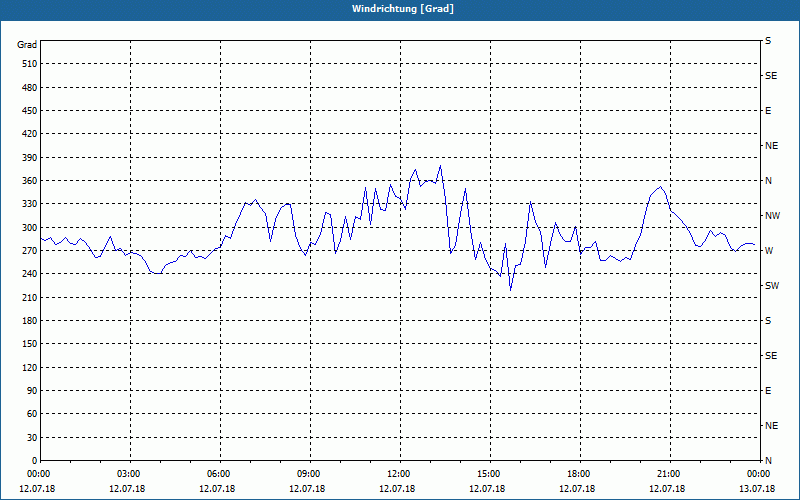Select the 90 value on the degree axis
This screenshot has width=800, height=500.
32,391
